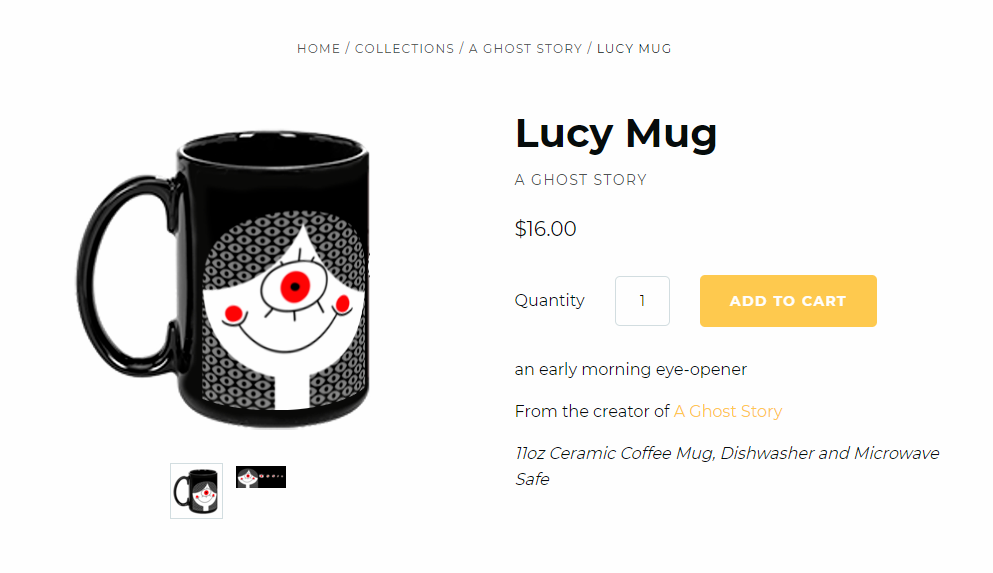Image resolution: width=993 pixels, height=573 pixels.
Task: Select the second wide banner thumbnail
Action: 261,477
